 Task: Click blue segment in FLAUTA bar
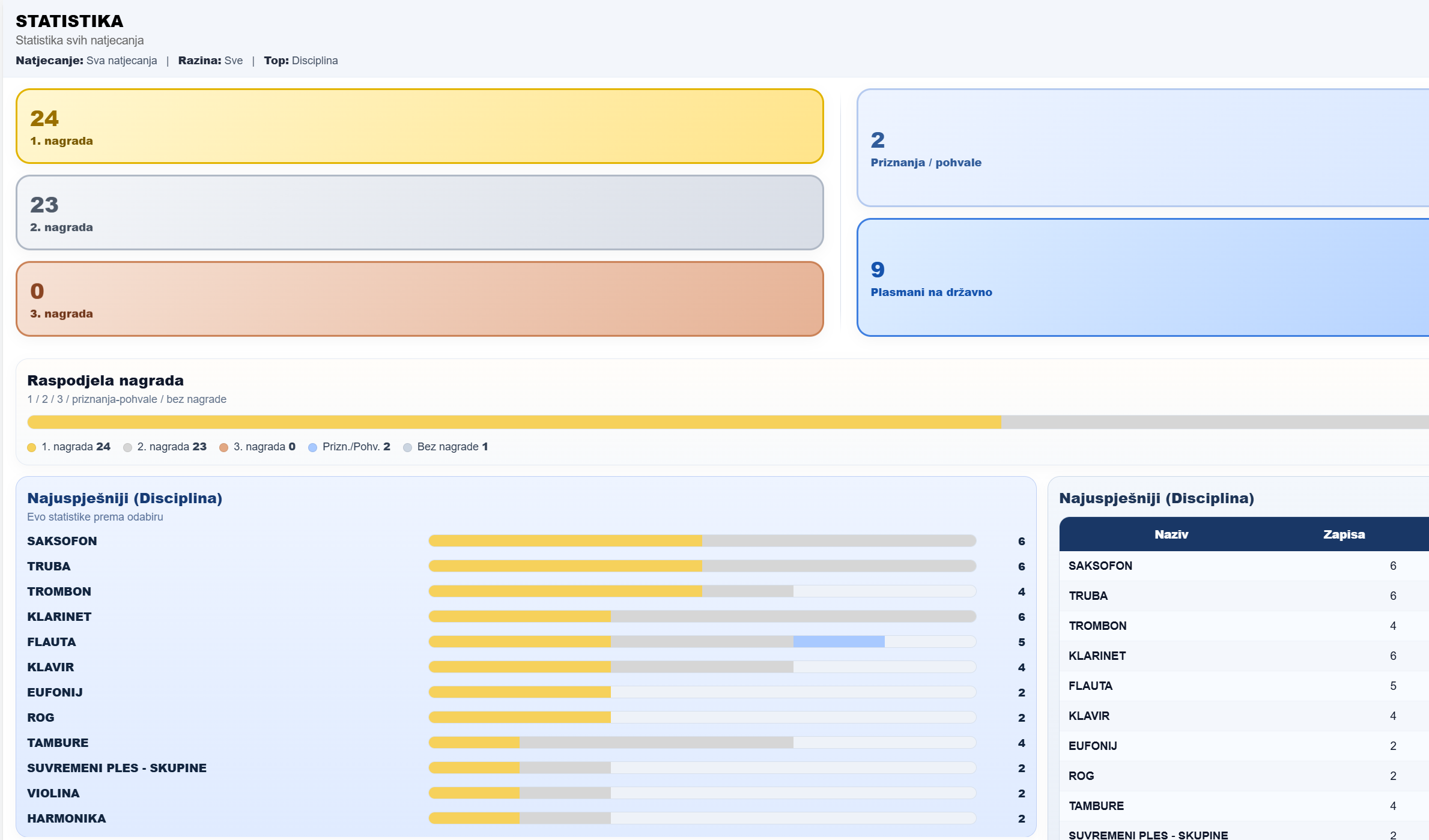tap(839, 642)
